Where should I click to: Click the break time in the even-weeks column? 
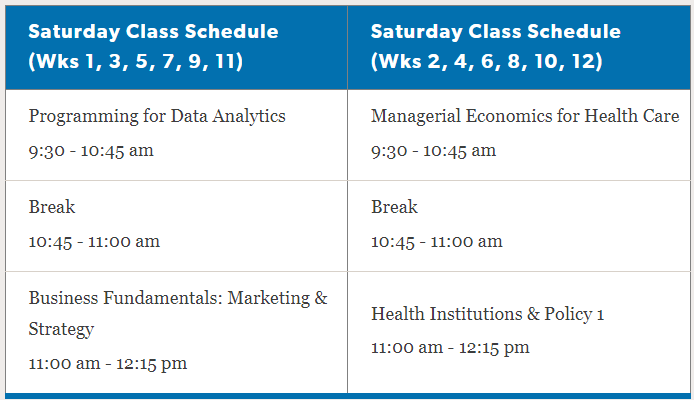point(436,241)
